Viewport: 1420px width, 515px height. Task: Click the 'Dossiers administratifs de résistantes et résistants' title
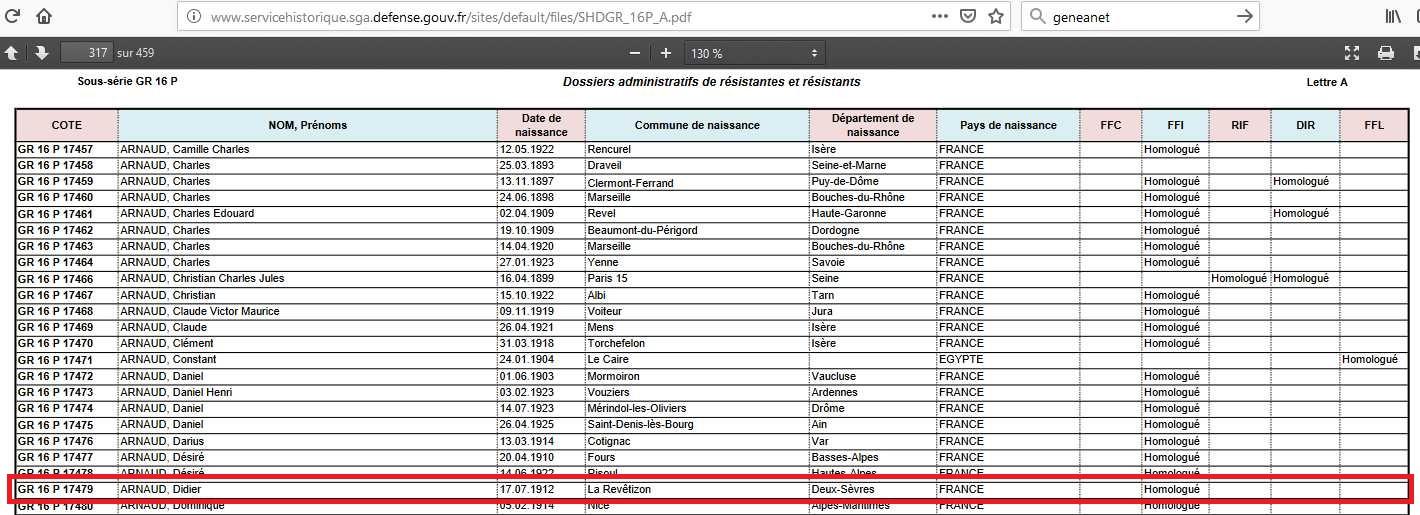point(711,82)
